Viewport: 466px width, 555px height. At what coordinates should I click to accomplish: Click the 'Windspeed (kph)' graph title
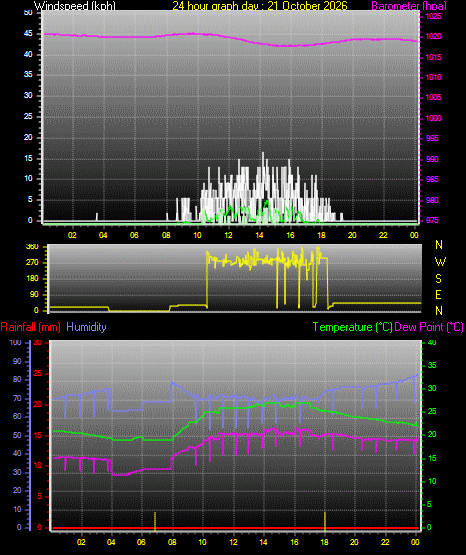pyautogui.click(x=74, y=6)
